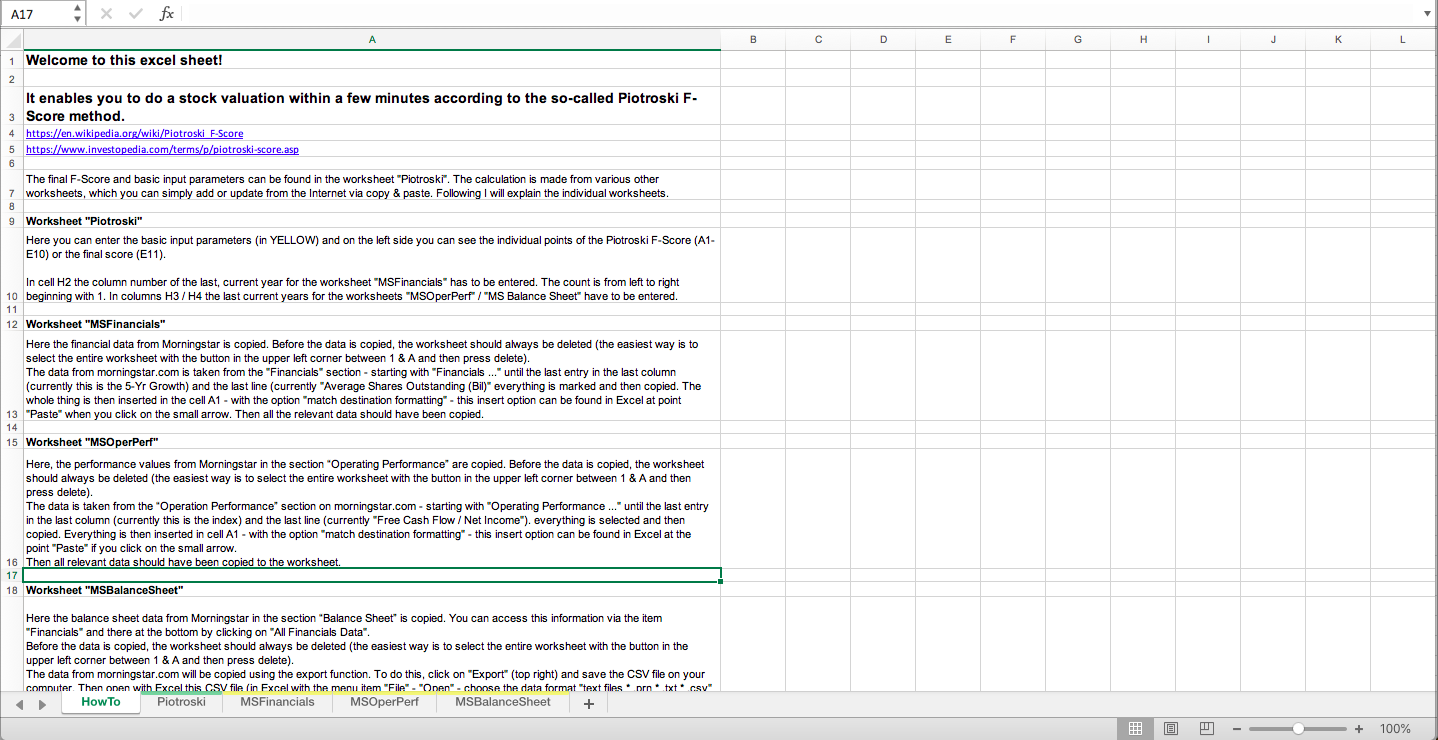Image resolution: width=1438 pixels, height=740 pixels.
Task: Click the 'Worksheet "MSOperPerf"' heading cell
Action: [x=372, y=442]
